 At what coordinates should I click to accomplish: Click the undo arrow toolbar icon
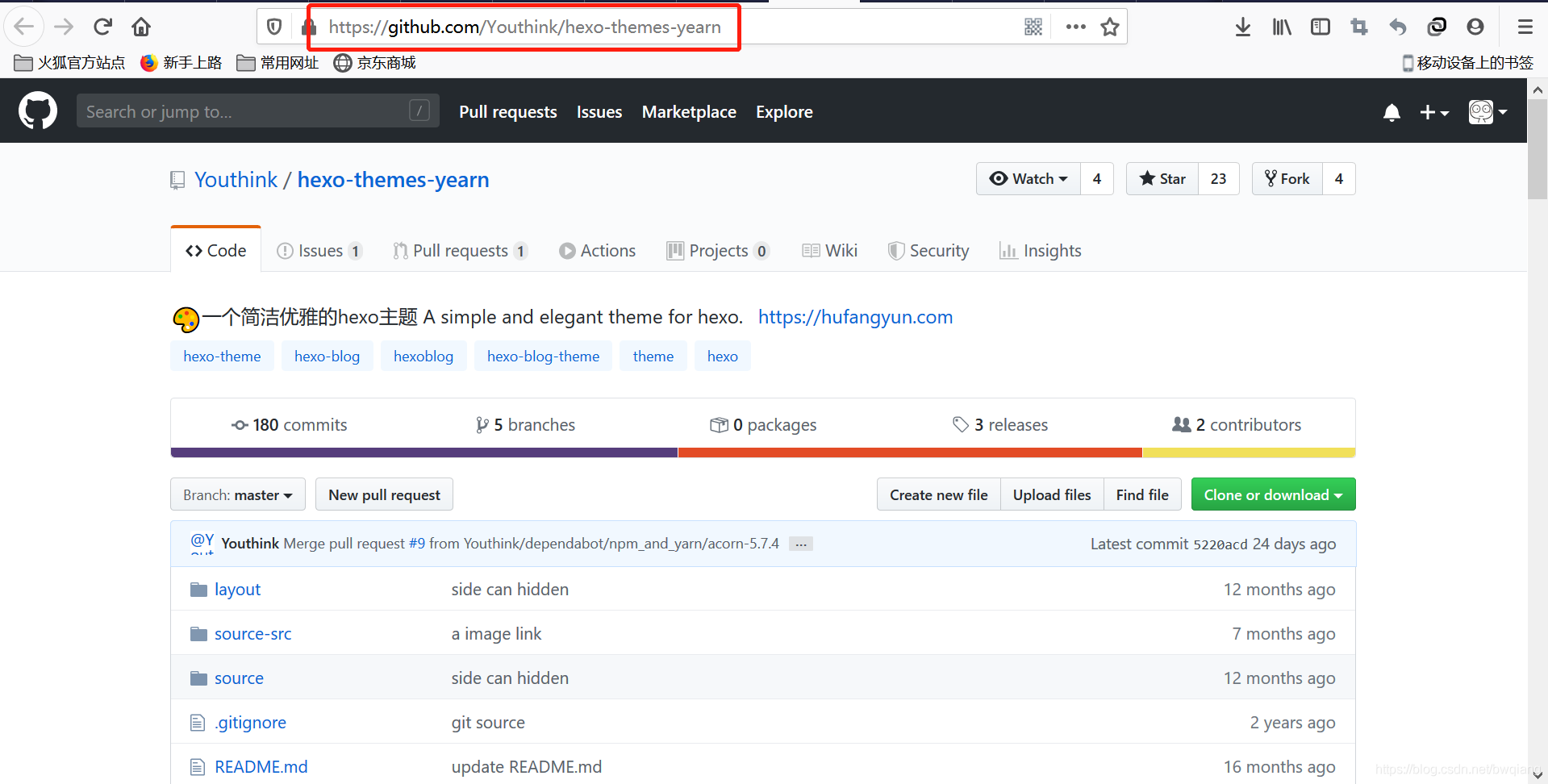click(x=1398, y=27)
